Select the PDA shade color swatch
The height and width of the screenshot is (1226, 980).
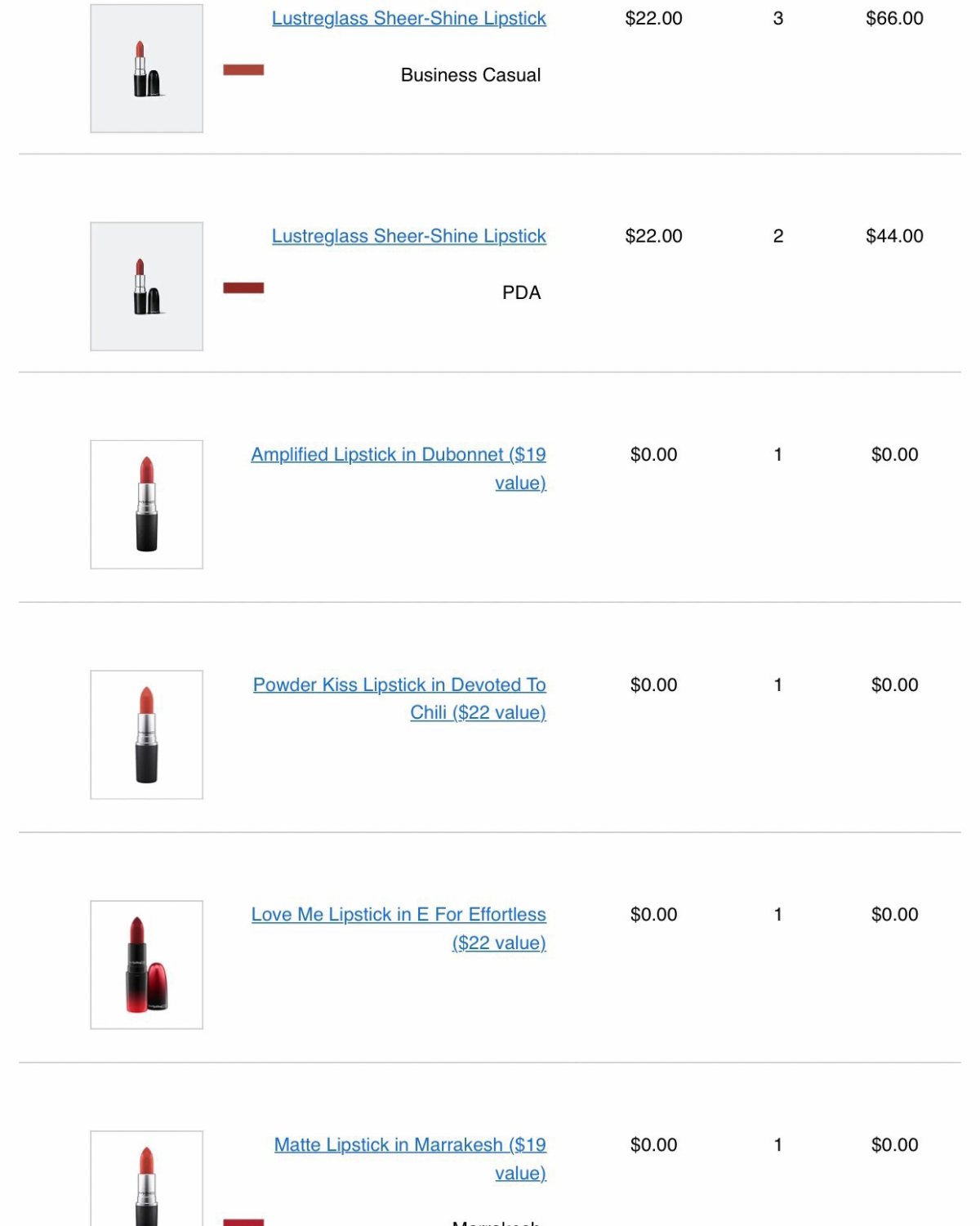point(243,288)
